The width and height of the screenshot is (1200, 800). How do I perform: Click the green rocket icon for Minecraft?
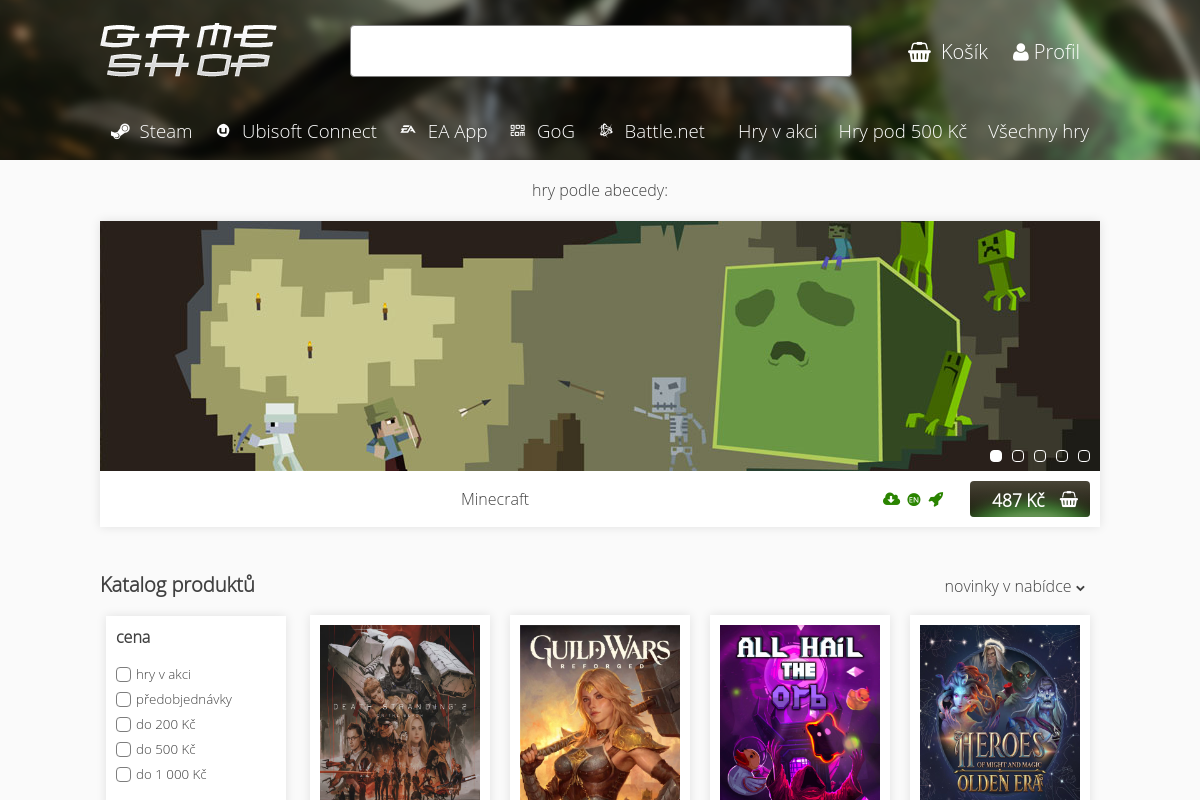tap(936, 499)
